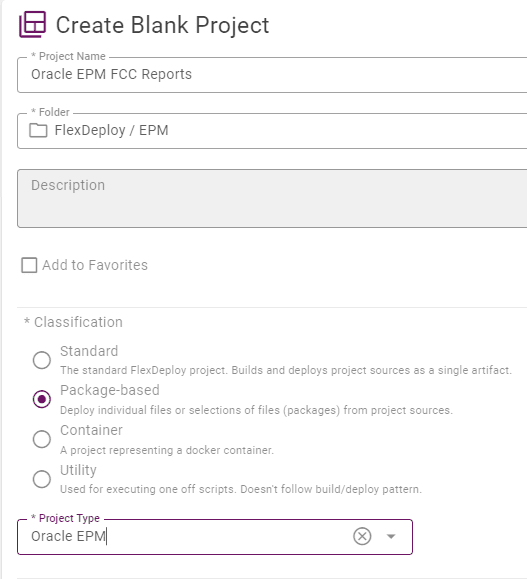Viewport: 527px width, 579px height.
Task: Click the Standard option label text
Action: 89,351
